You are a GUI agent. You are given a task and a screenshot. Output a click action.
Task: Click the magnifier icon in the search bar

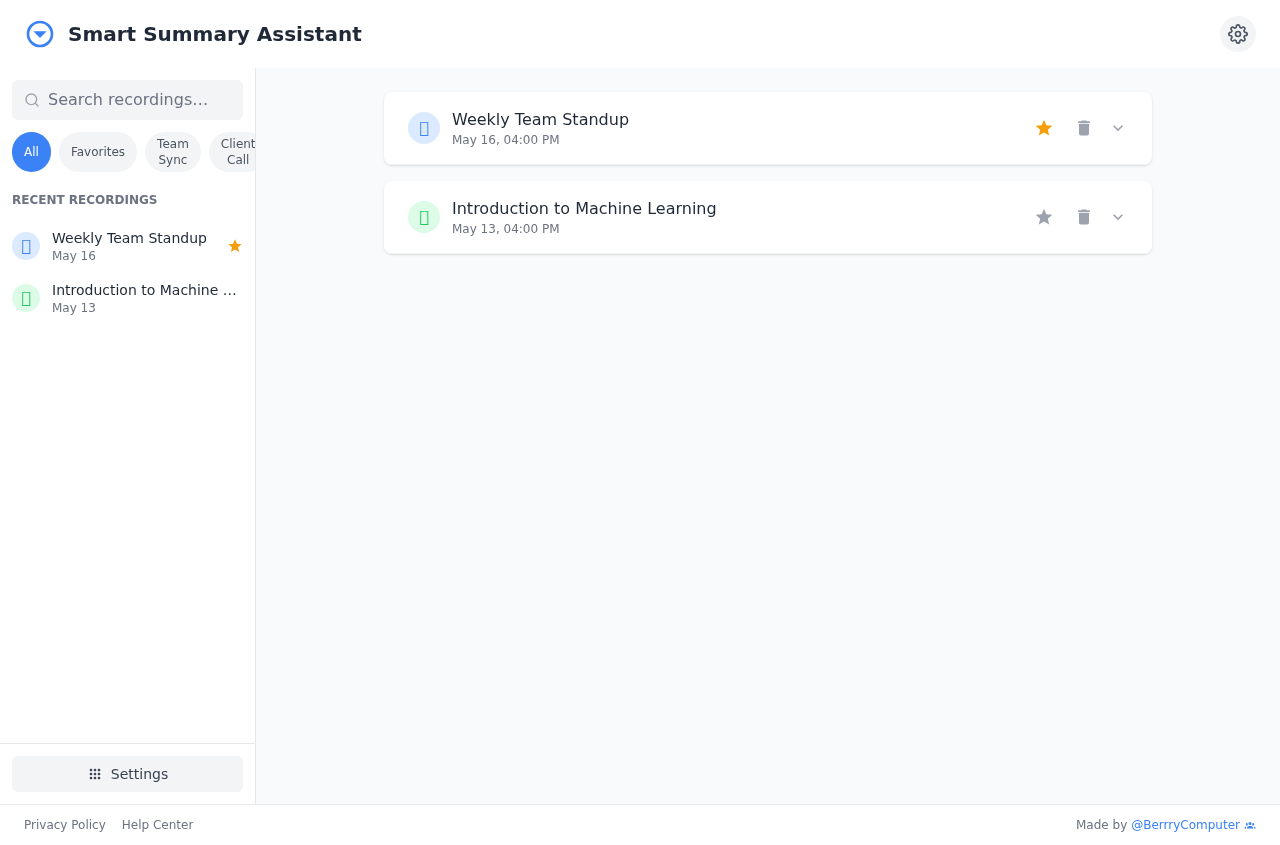pyautogui.click(x=32, y=100)
